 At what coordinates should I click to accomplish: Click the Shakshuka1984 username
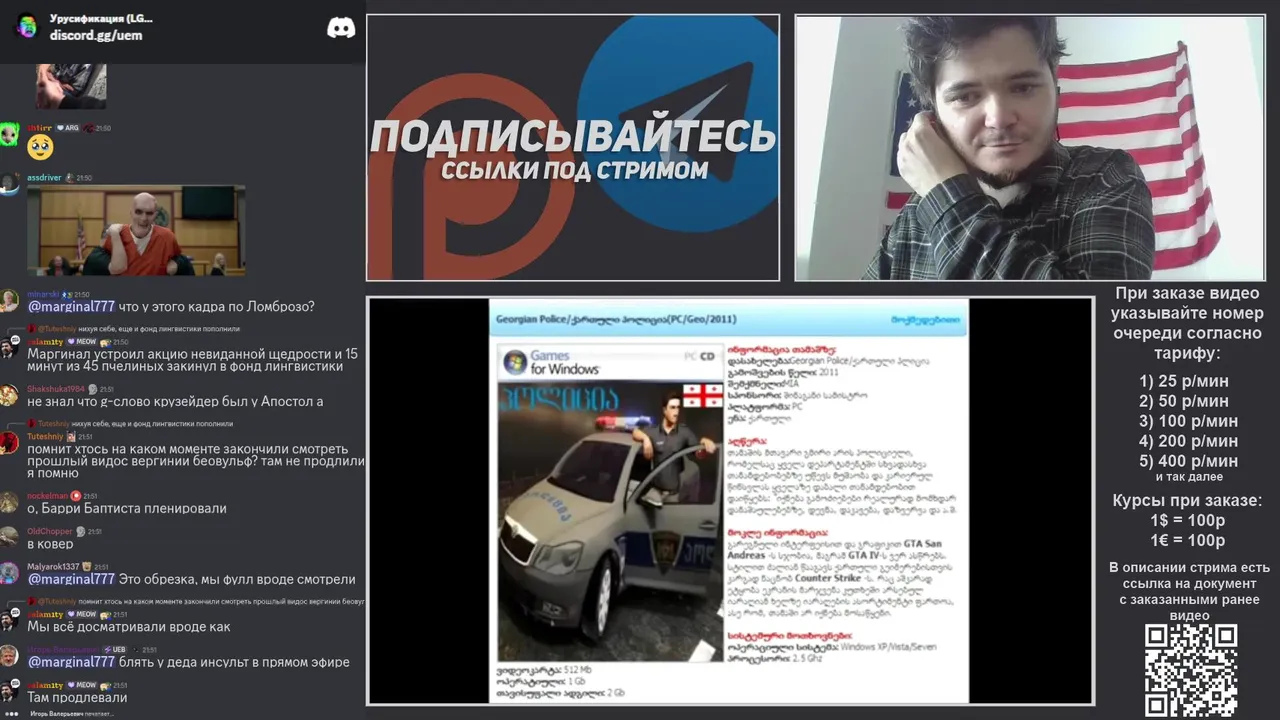(56, 389)
